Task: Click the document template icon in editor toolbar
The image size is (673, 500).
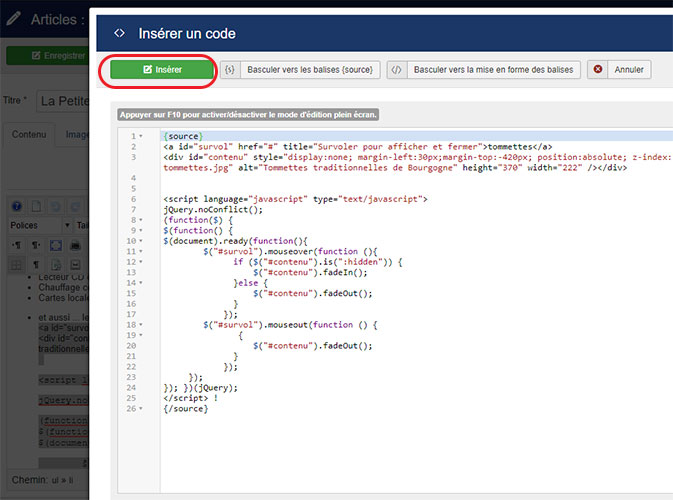Action: tap(56, 265)
